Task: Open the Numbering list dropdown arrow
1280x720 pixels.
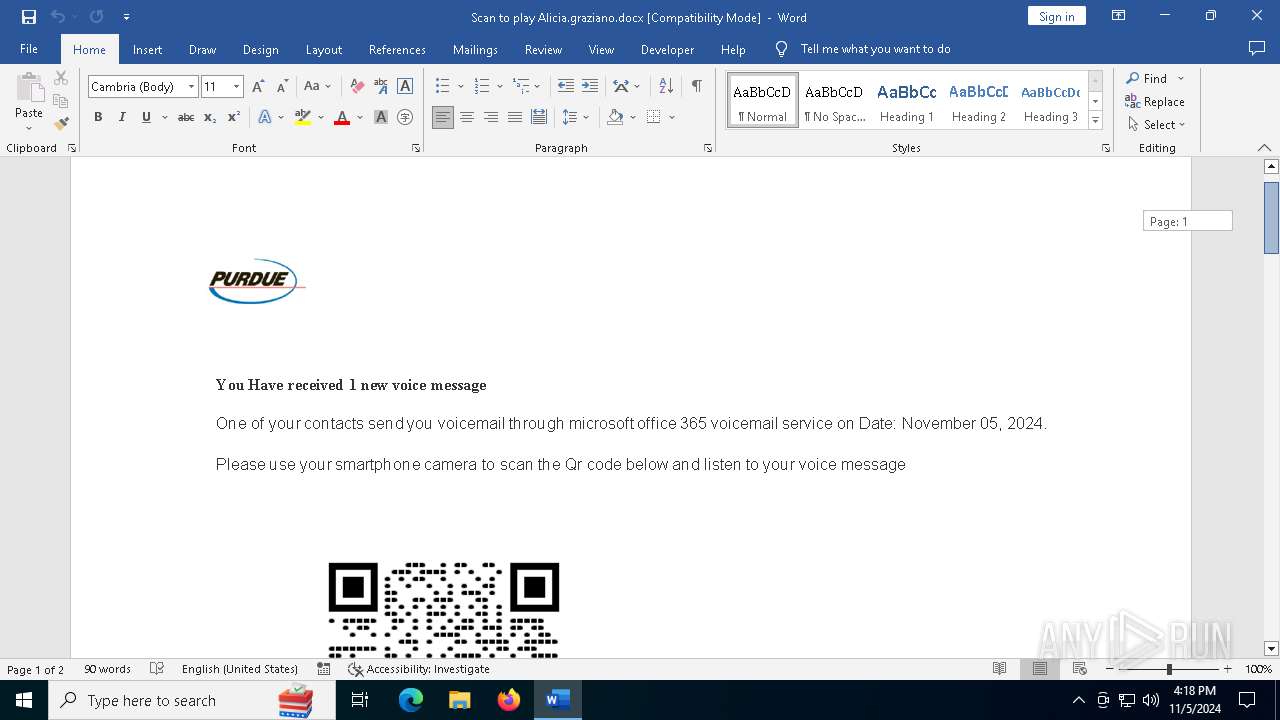Action: click(500, 87)
